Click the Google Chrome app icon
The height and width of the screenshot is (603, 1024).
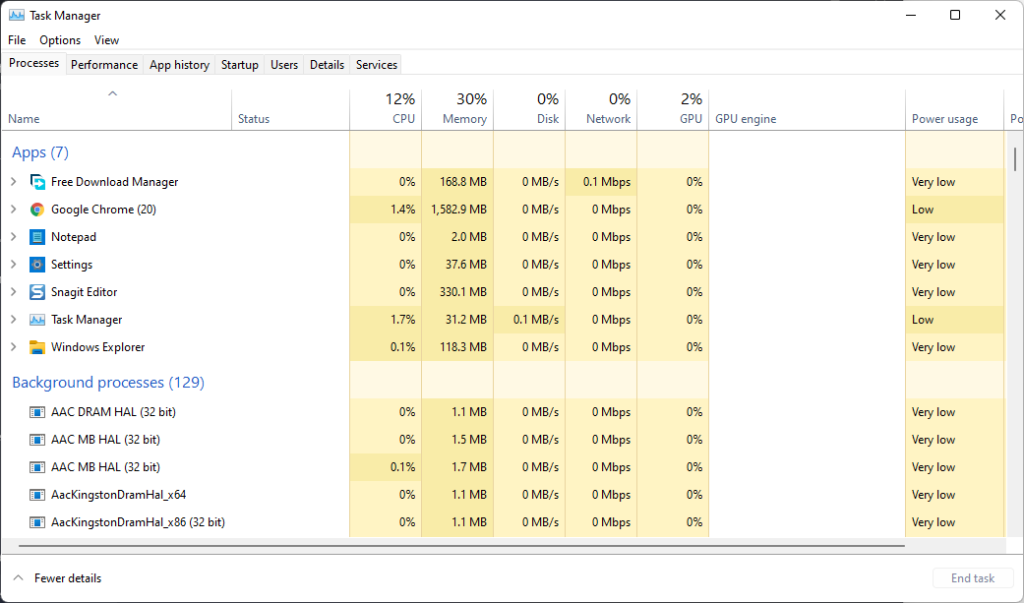click(x=37, y=209)
